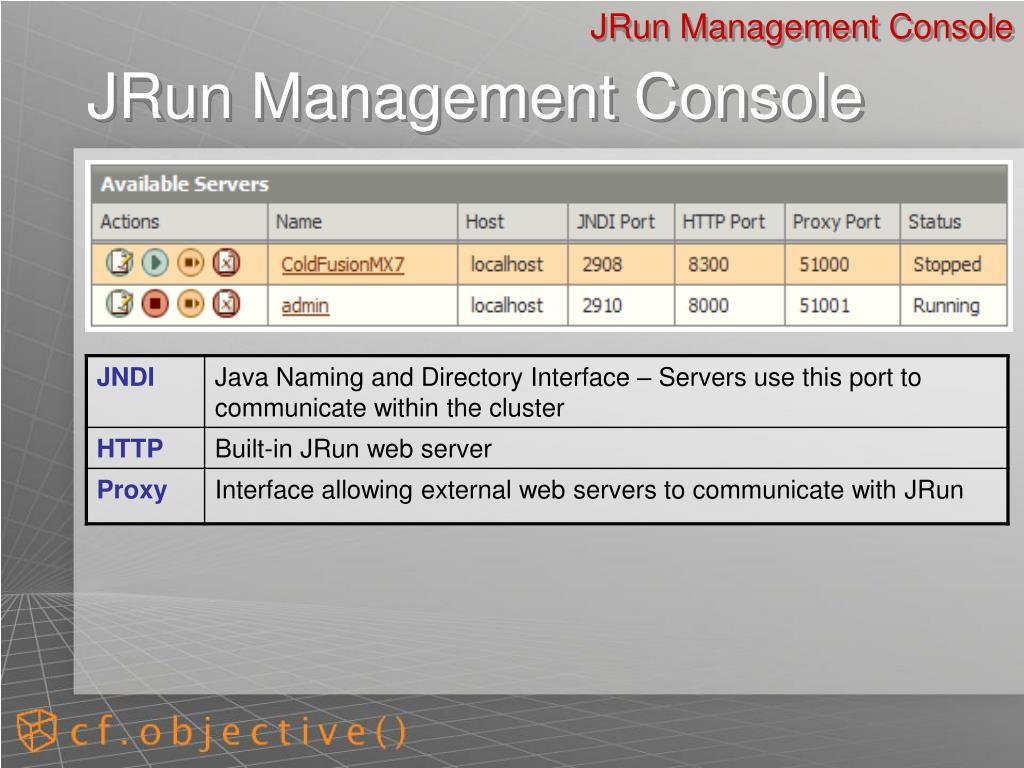The height and width of the screenshot is (768, 1024).
Task: Open the admin server link
Action: coord(305,306)
